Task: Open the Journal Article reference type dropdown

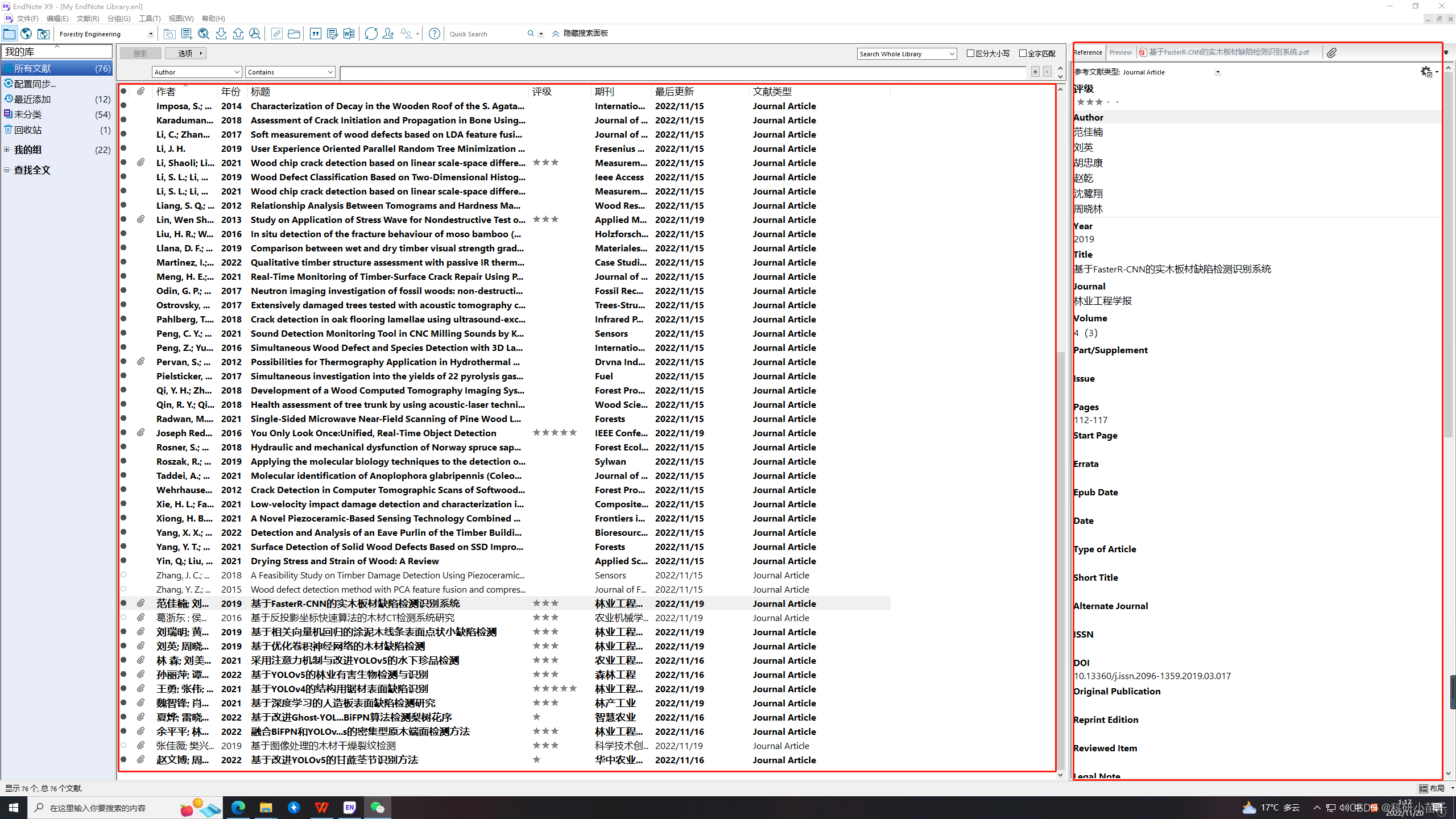Action: click(x=1217, y=72)
